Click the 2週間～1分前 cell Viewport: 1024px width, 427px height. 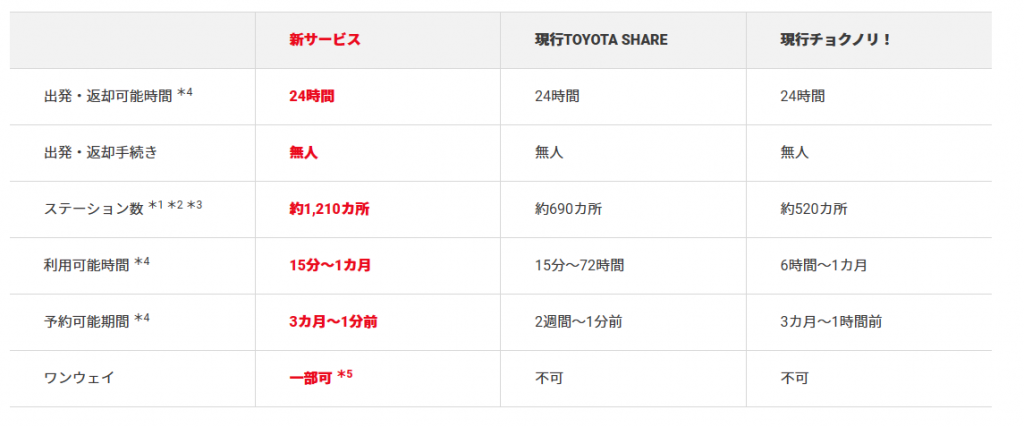(x=577, y=322)
